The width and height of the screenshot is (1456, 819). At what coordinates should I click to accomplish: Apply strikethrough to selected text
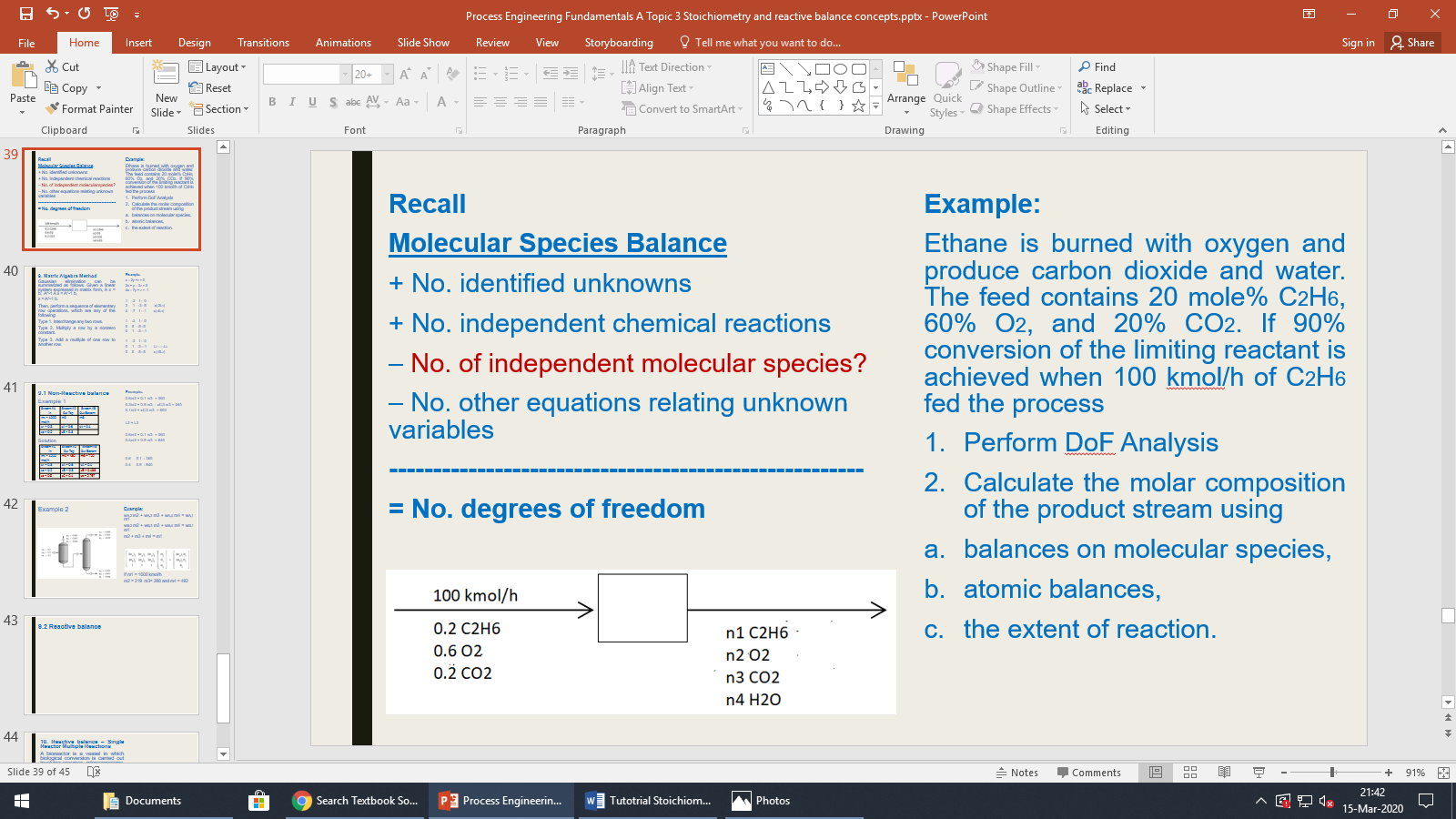click(x=353, y=103)
